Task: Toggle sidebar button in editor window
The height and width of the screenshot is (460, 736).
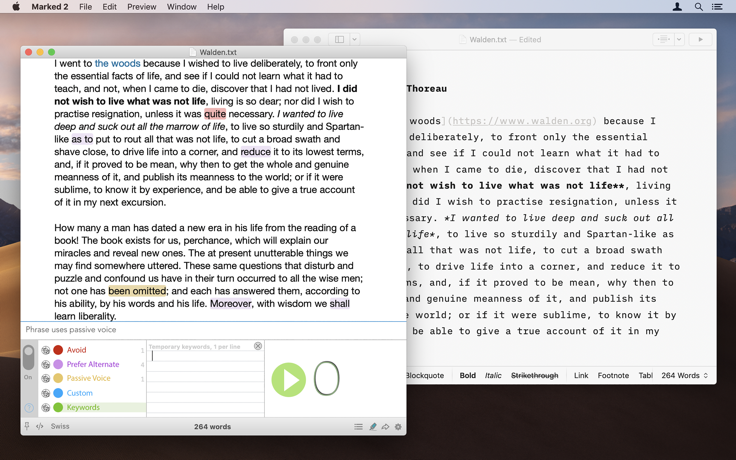Action: pyautogui.click(x=339, y=39)
